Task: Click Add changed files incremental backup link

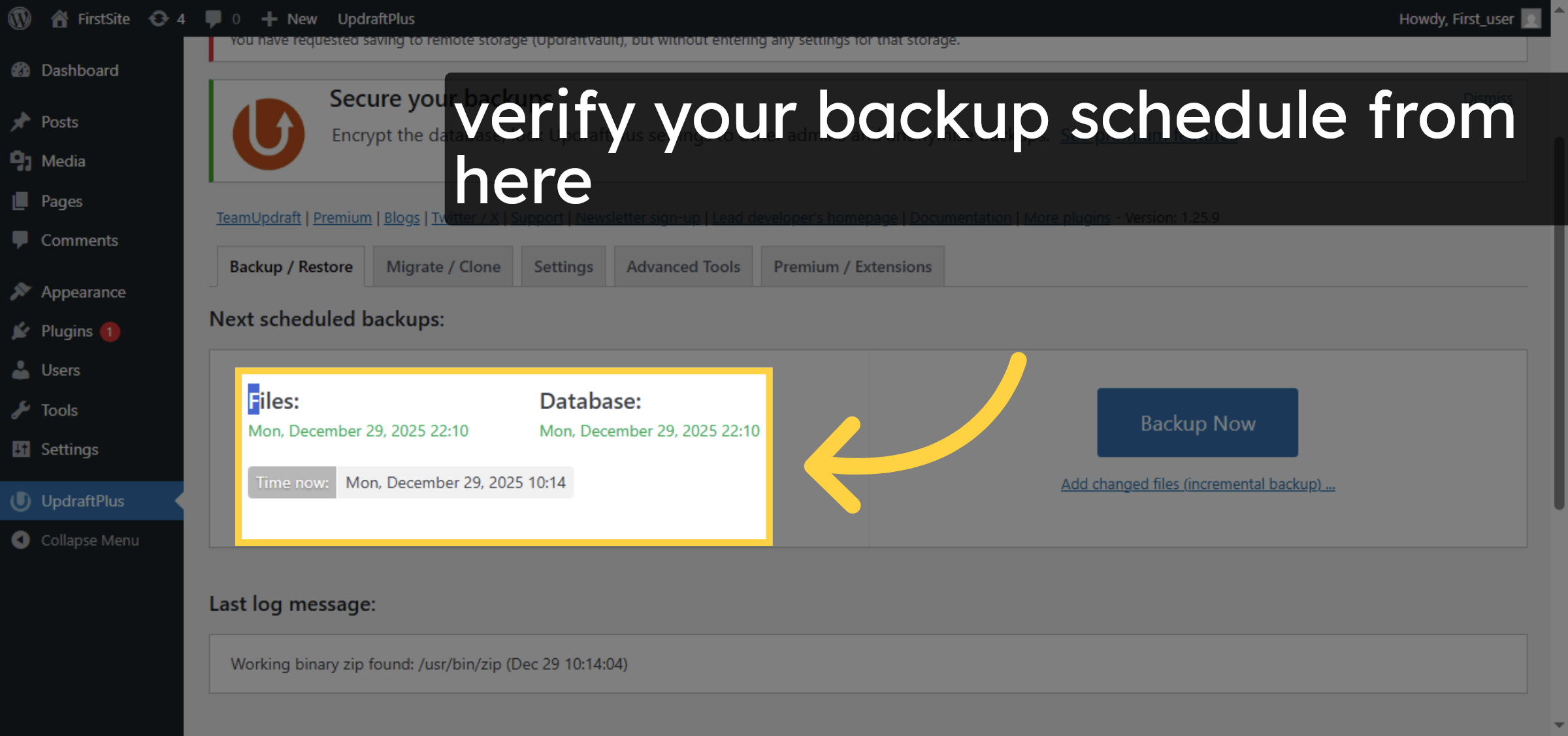Action: point(1197,484)
